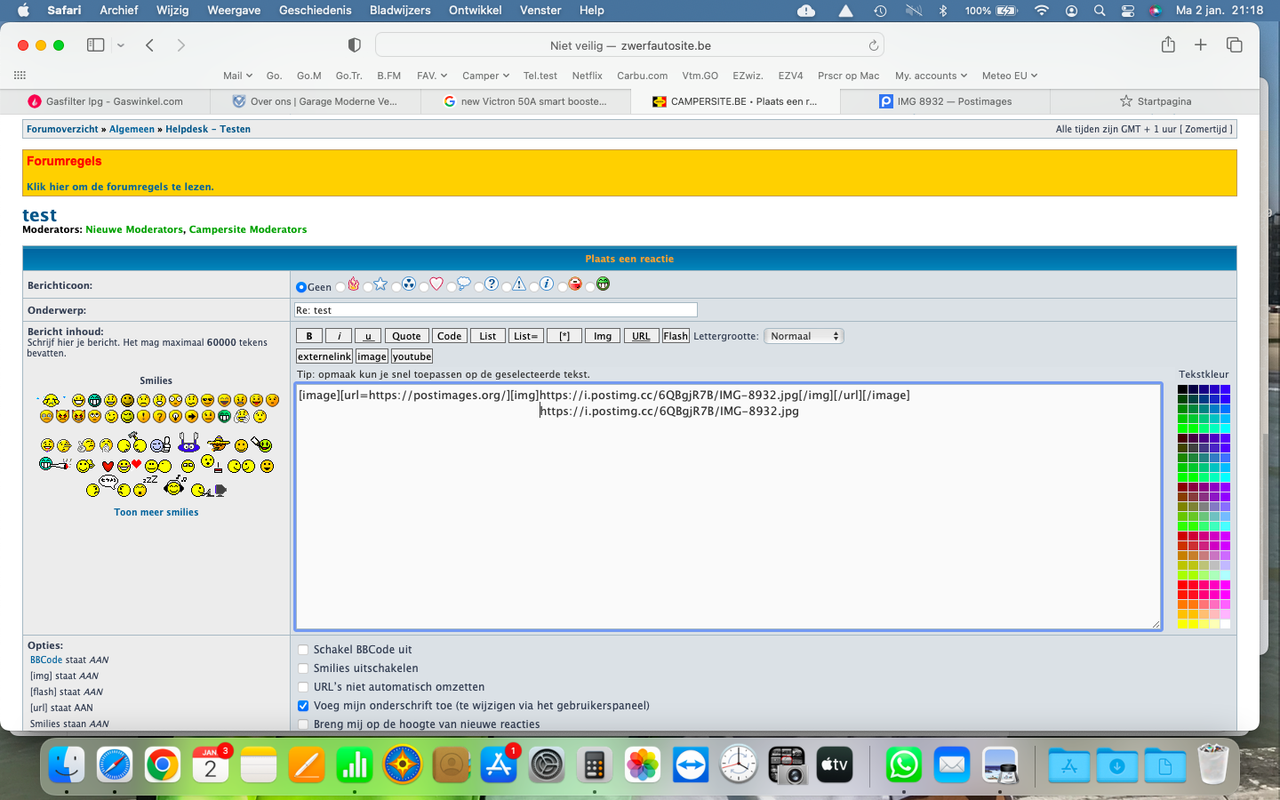The width and height of the screenshot is (1280, 800).
Task: Click the 'Quote' BBCode button
Action: 407,336
